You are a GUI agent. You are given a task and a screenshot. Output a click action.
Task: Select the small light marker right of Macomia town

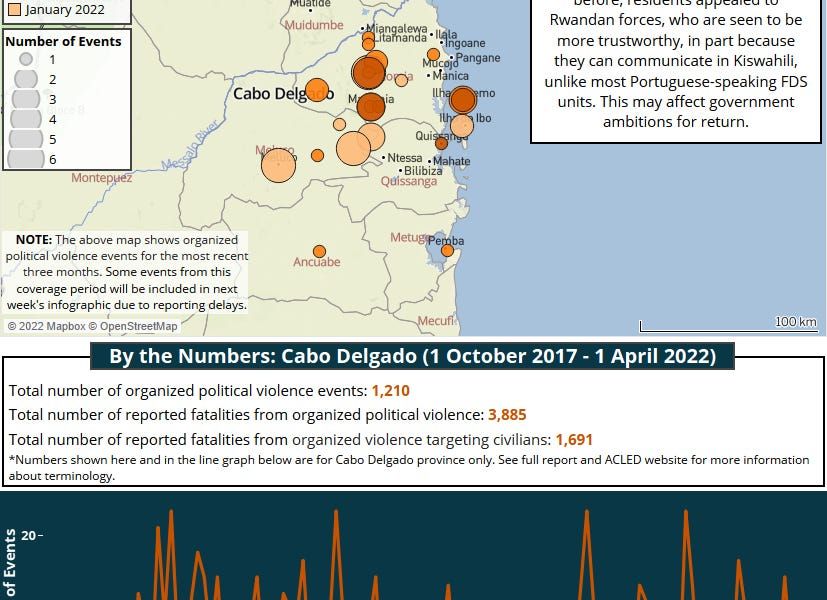pyautogui.click(x=401, y=80)
